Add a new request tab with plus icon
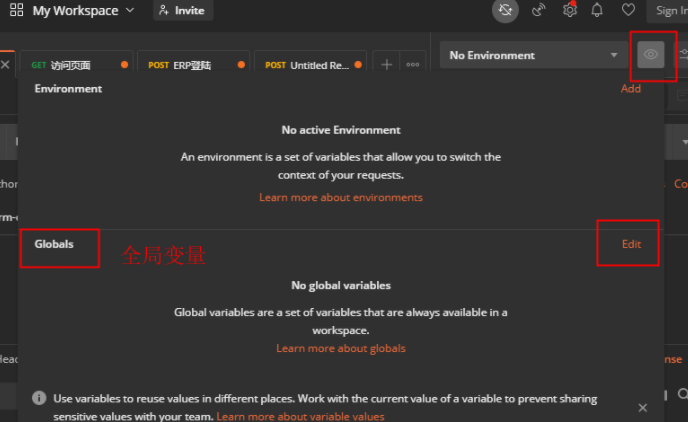 [386, 65]
